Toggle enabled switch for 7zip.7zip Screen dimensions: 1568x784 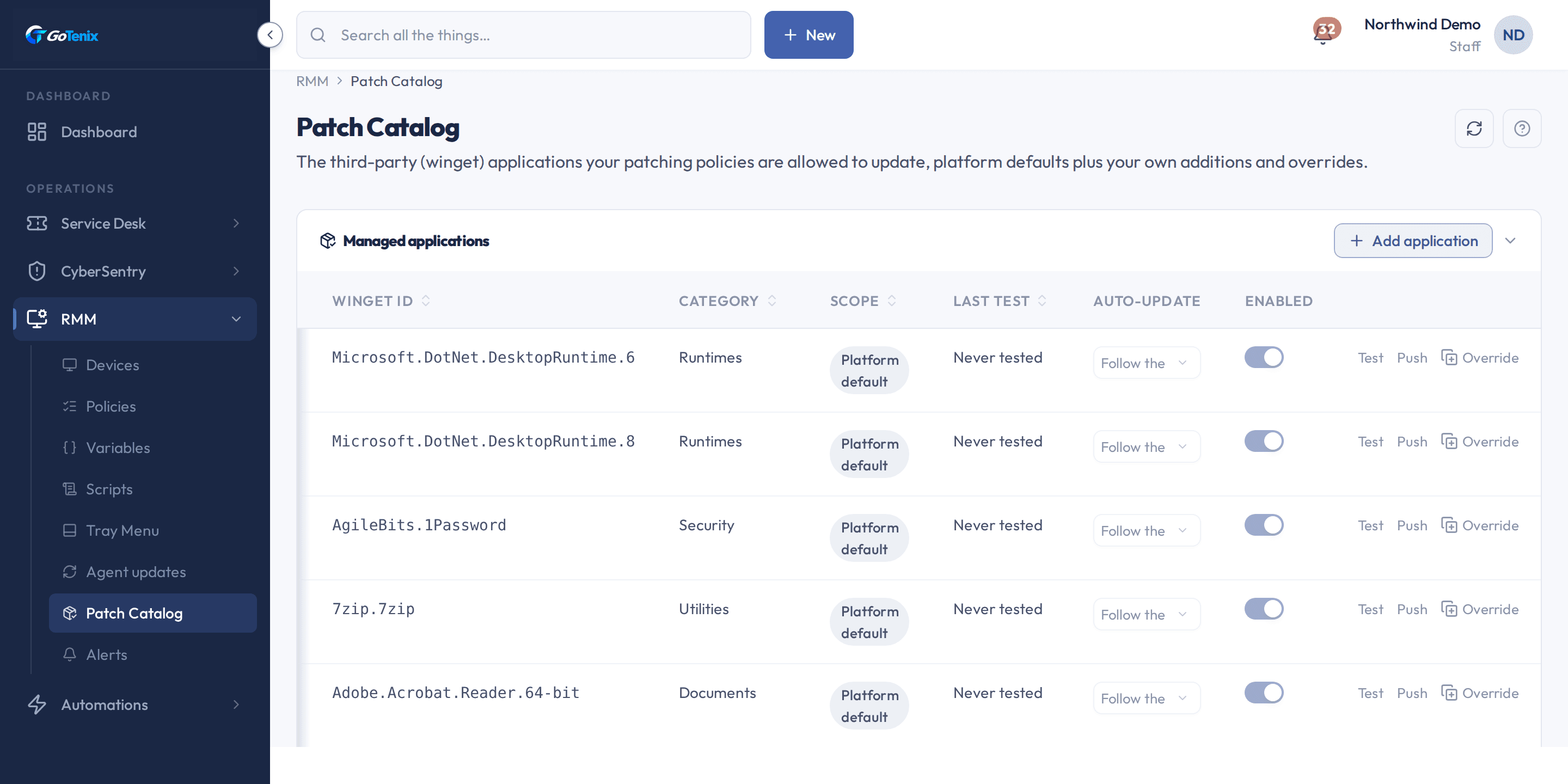coord(1264,609)
